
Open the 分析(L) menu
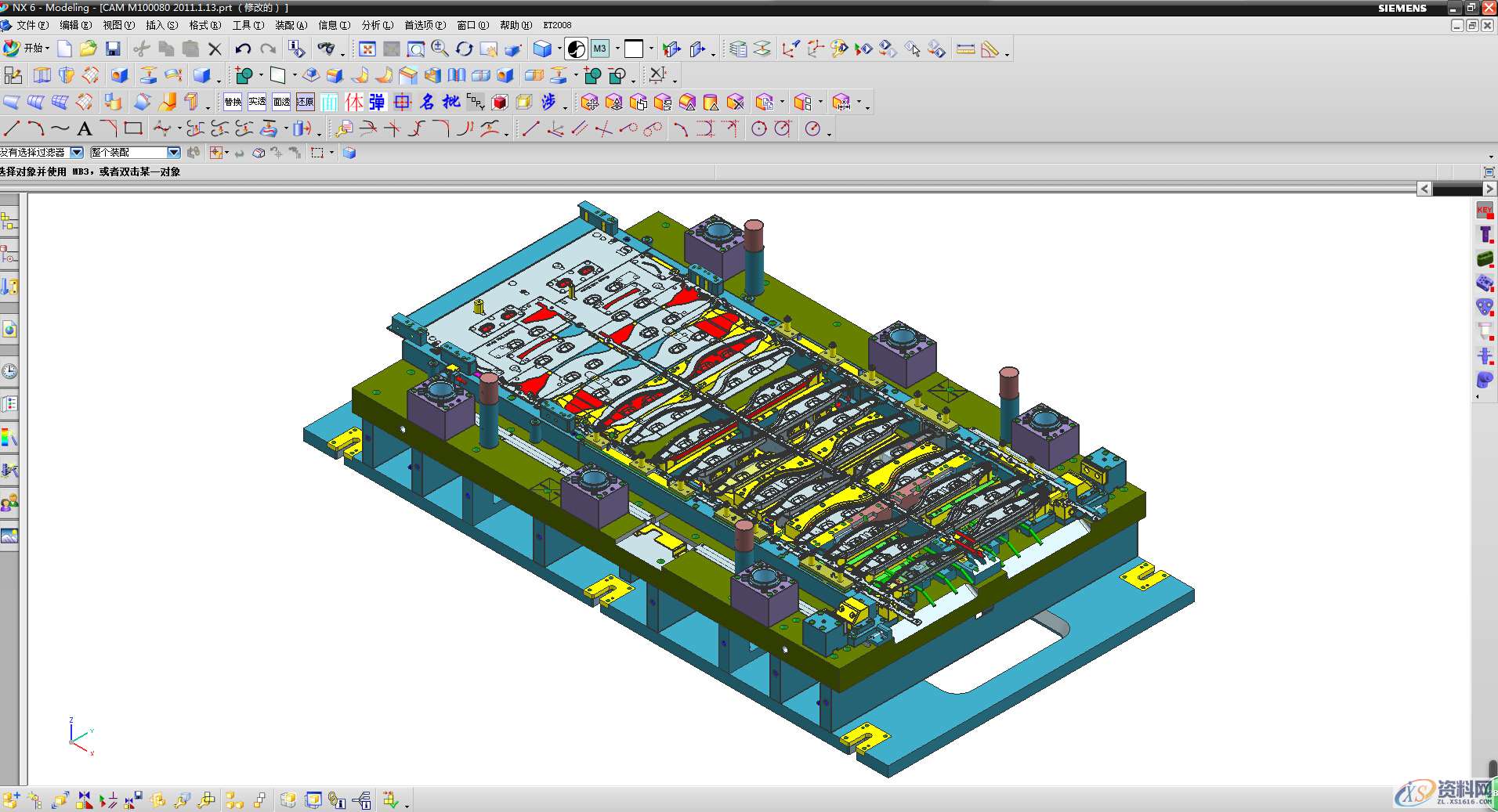(377, 25)
